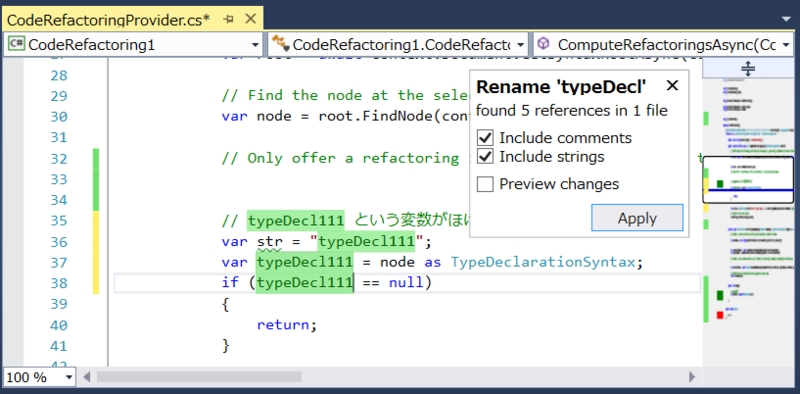Click the method cube icon in member dropdown
This screenshot has height=394, width=800.
[x=544, y=44]
